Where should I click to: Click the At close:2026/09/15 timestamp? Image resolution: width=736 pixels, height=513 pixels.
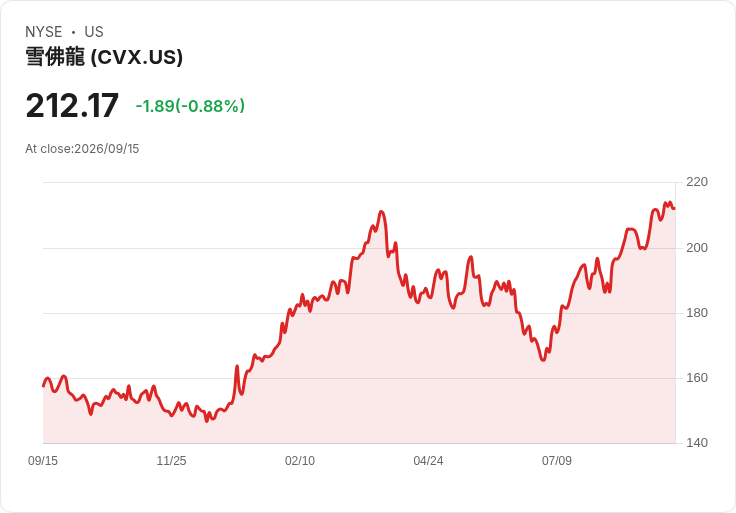pyautogui.click(x=82, y=149)
